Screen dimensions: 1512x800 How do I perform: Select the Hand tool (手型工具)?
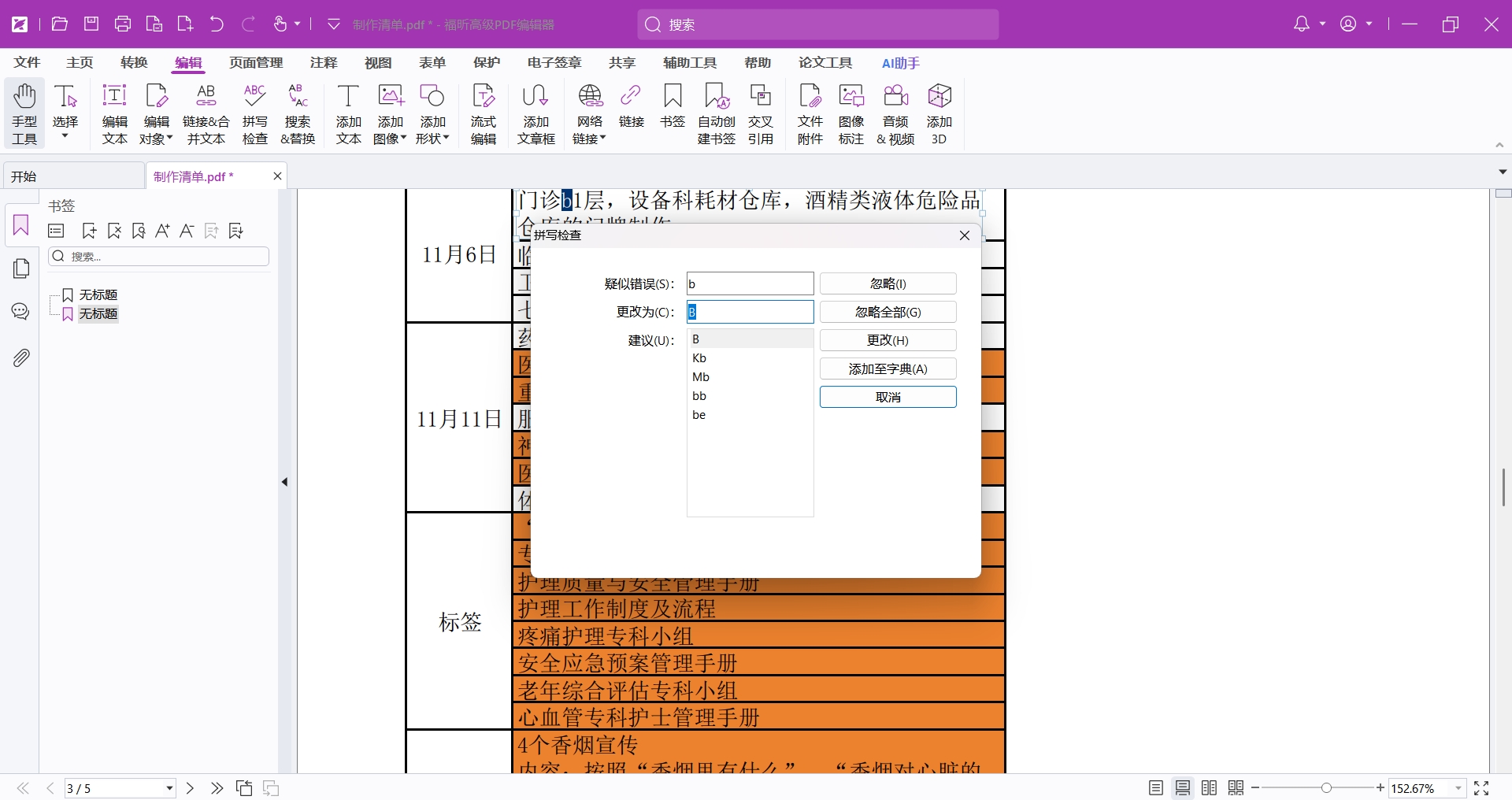click(x=24, y=113)
